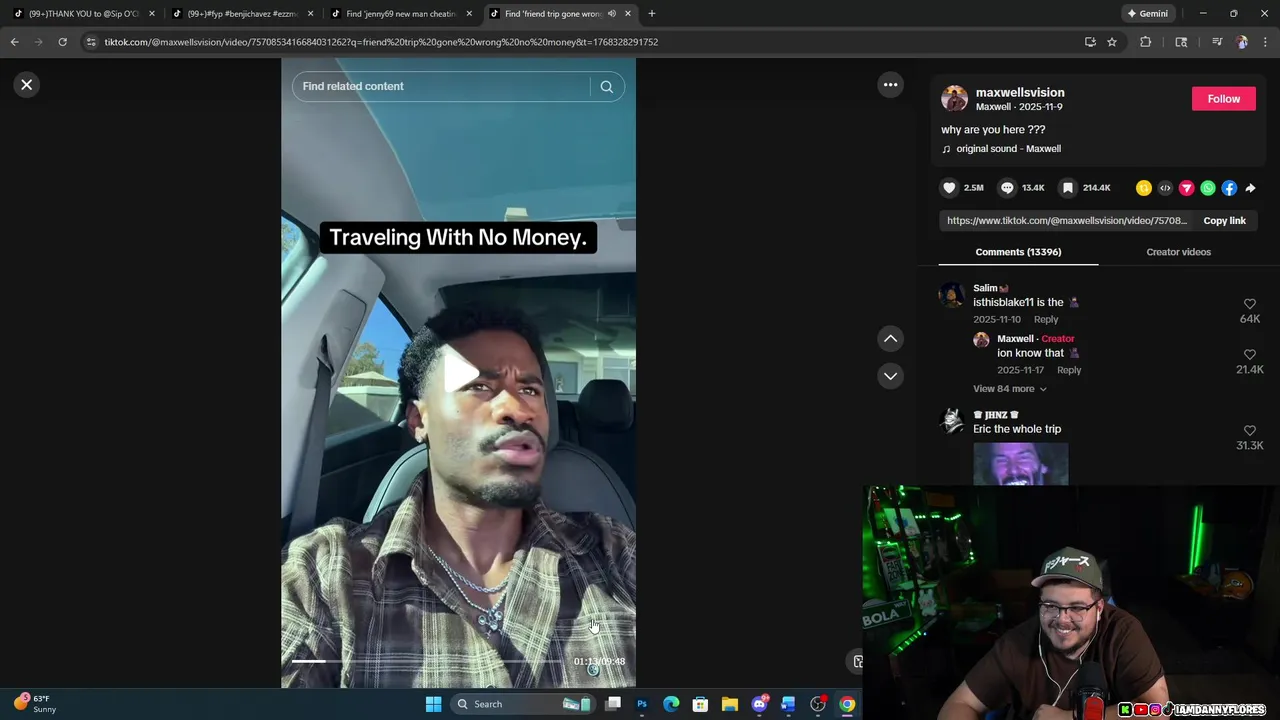Go to the previous video
Screen dimensions: 1280x720
890,339
